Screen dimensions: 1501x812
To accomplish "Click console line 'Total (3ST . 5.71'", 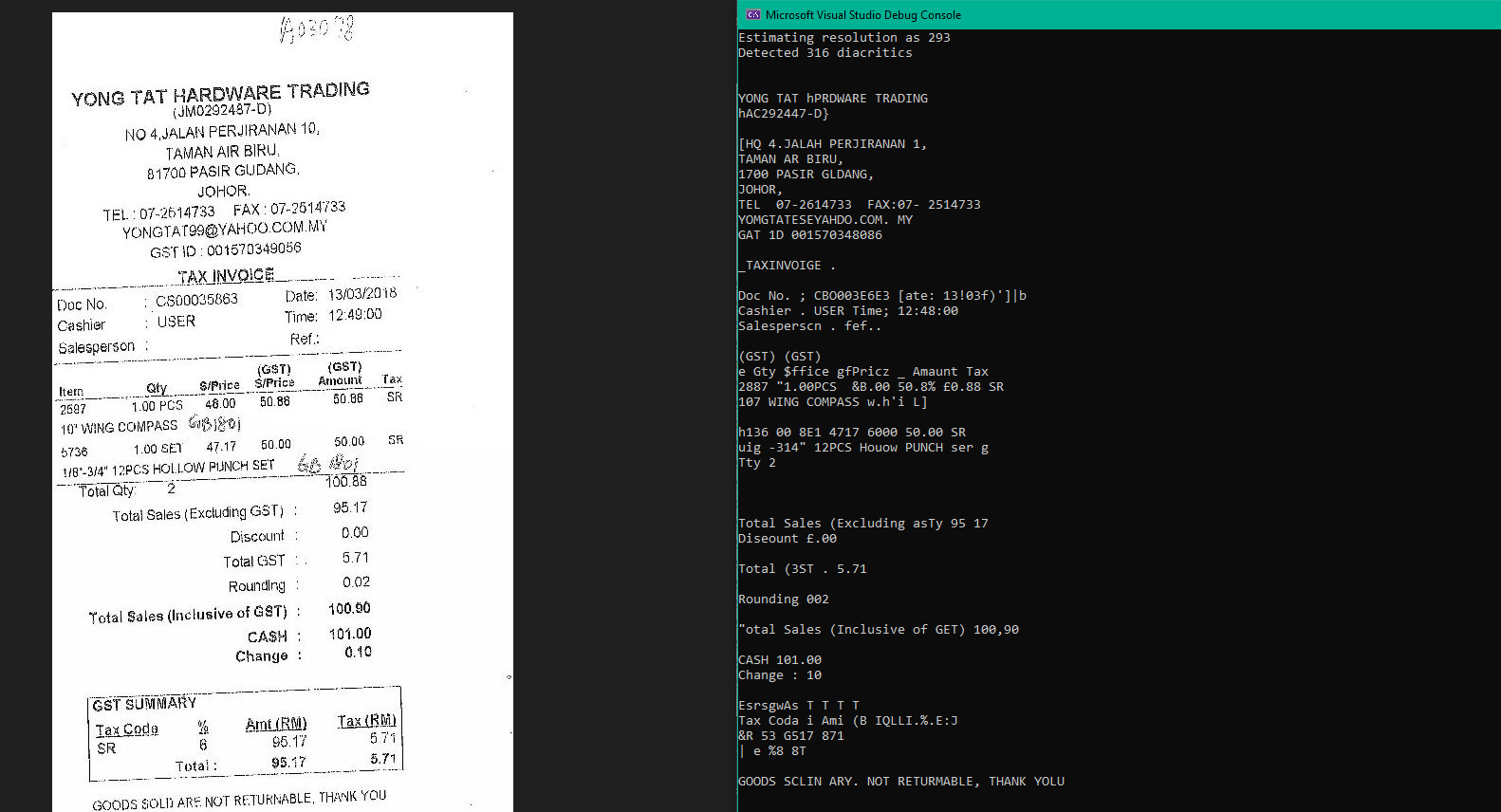I will click(802, 569).
